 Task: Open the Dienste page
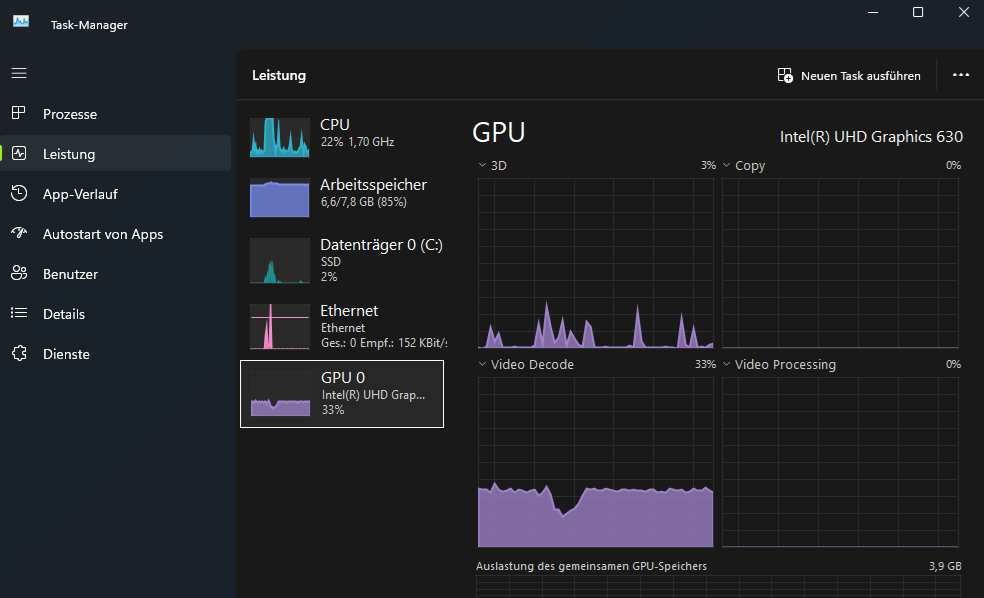click(x=115, y=354)
